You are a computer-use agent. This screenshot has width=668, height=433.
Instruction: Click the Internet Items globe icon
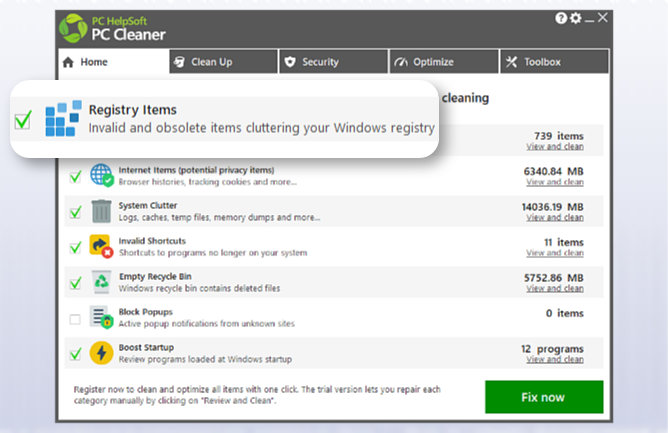102,176
